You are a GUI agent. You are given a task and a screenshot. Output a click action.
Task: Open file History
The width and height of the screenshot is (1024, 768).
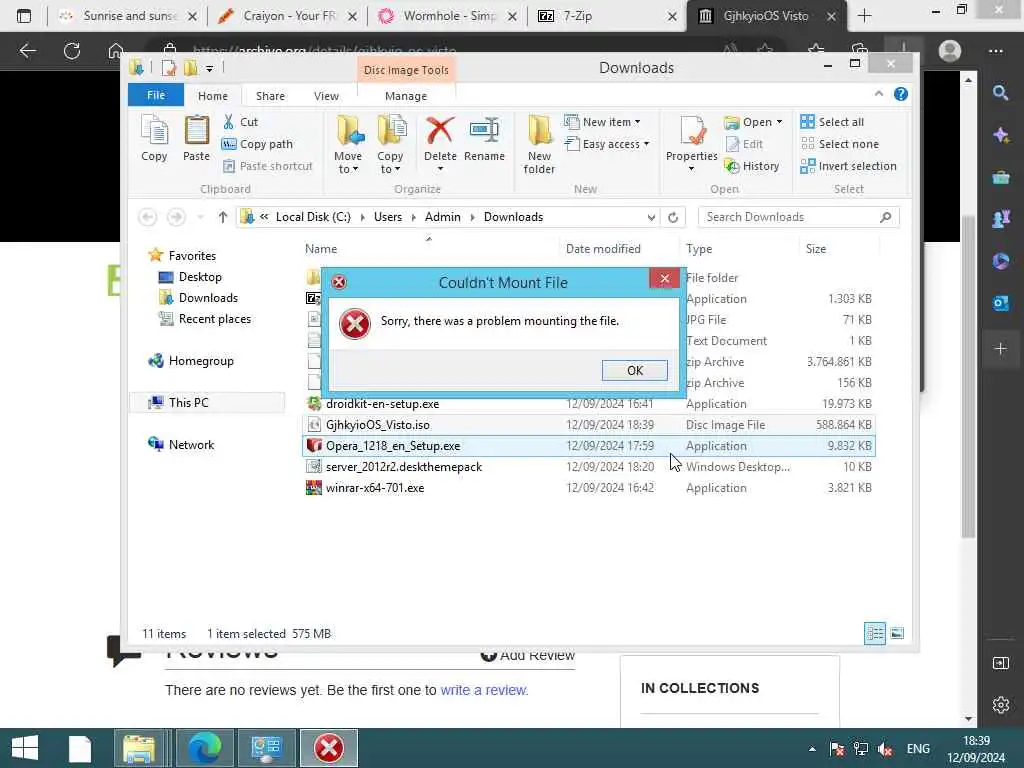click(752, 166)
